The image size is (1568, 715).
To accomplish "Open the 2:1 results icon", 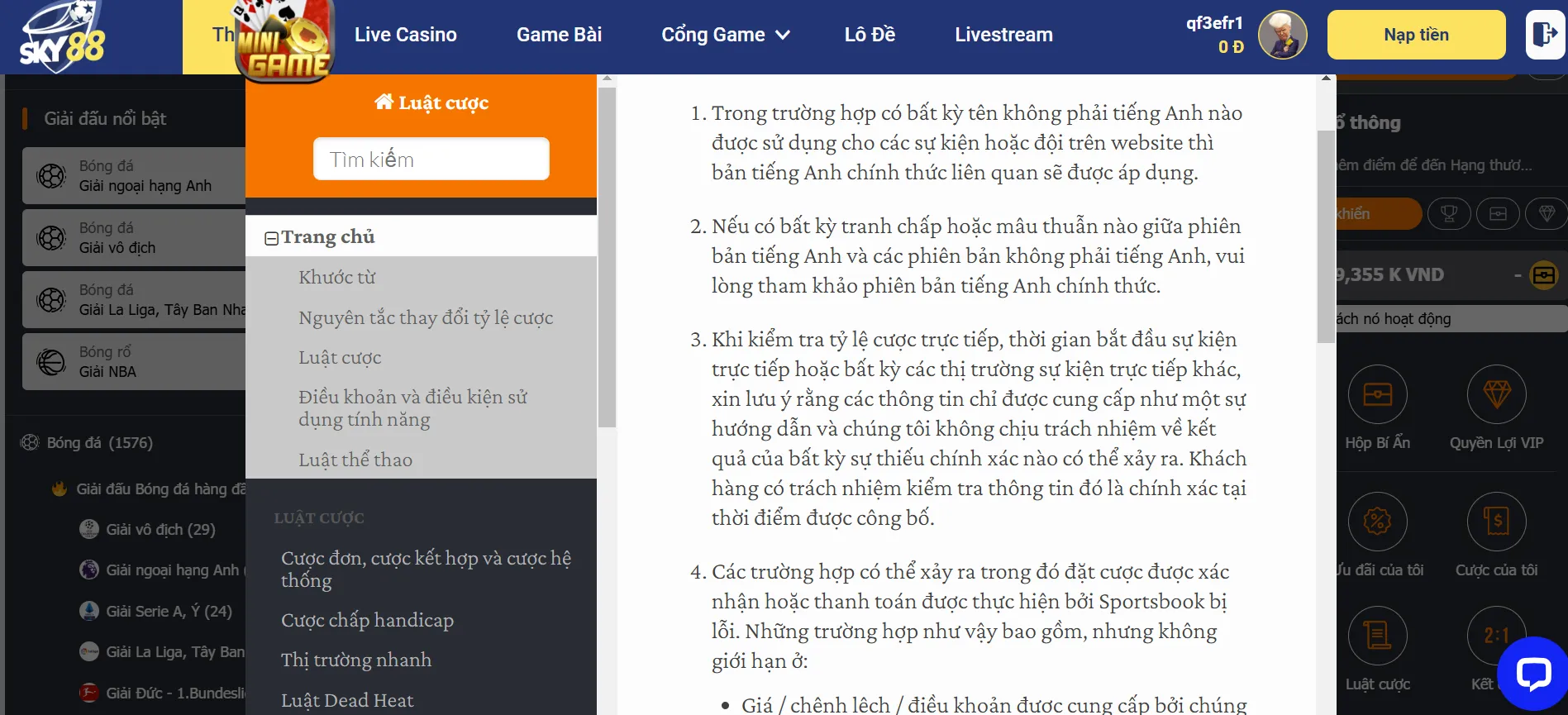I will (x=1496, y=636).
